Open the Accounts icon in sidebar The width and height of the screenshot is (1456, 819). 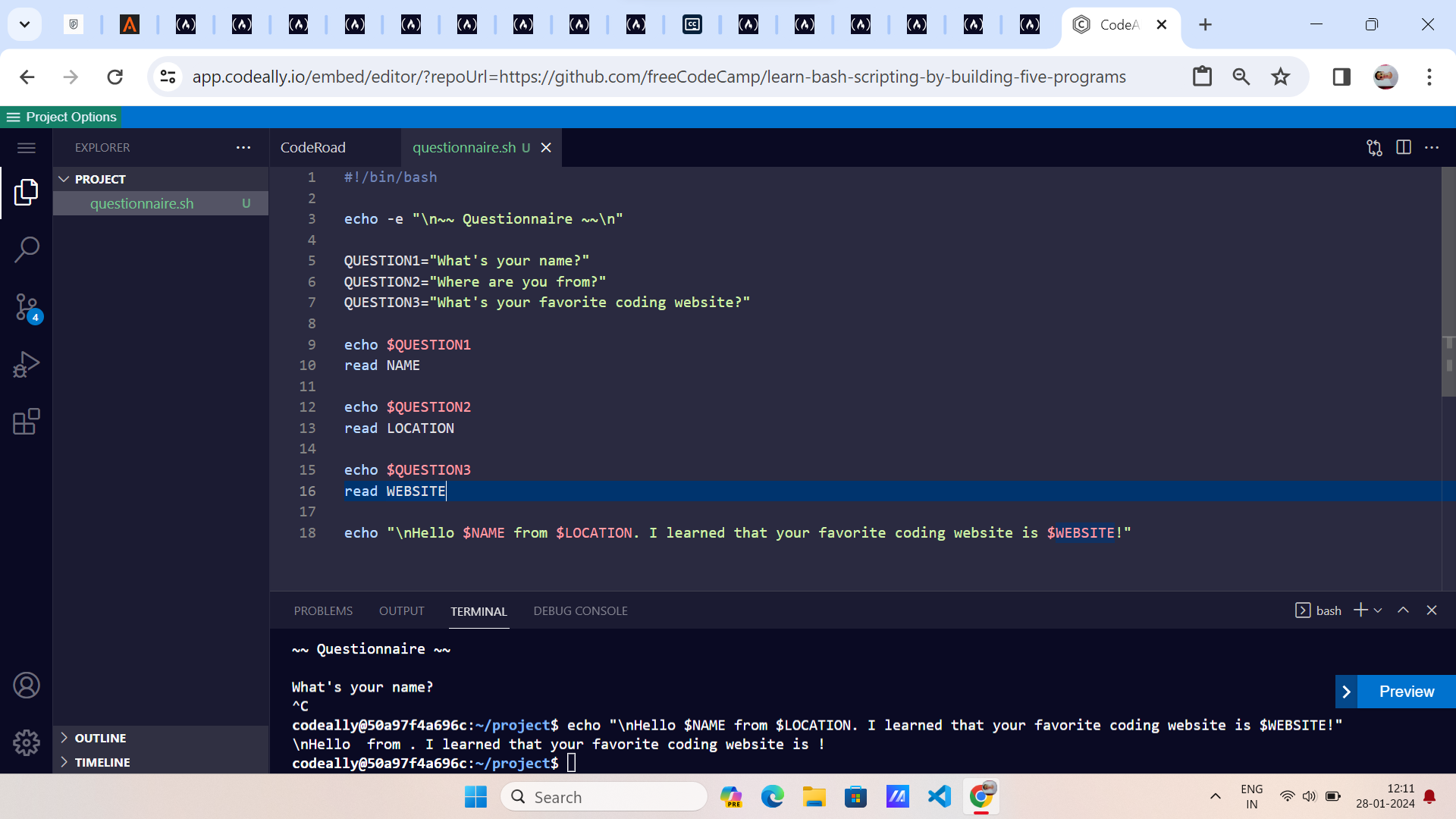27,686
